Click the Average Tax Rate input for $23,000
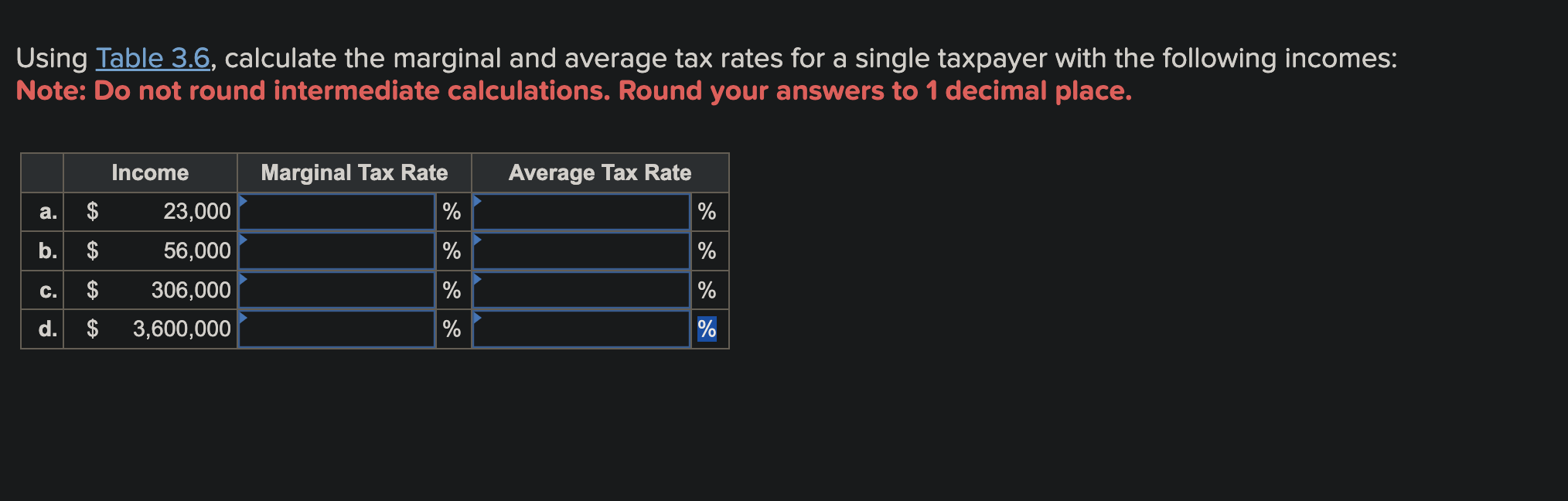Screen dimensions: 1568x501 pyautogui.click(x=581, y=211)
